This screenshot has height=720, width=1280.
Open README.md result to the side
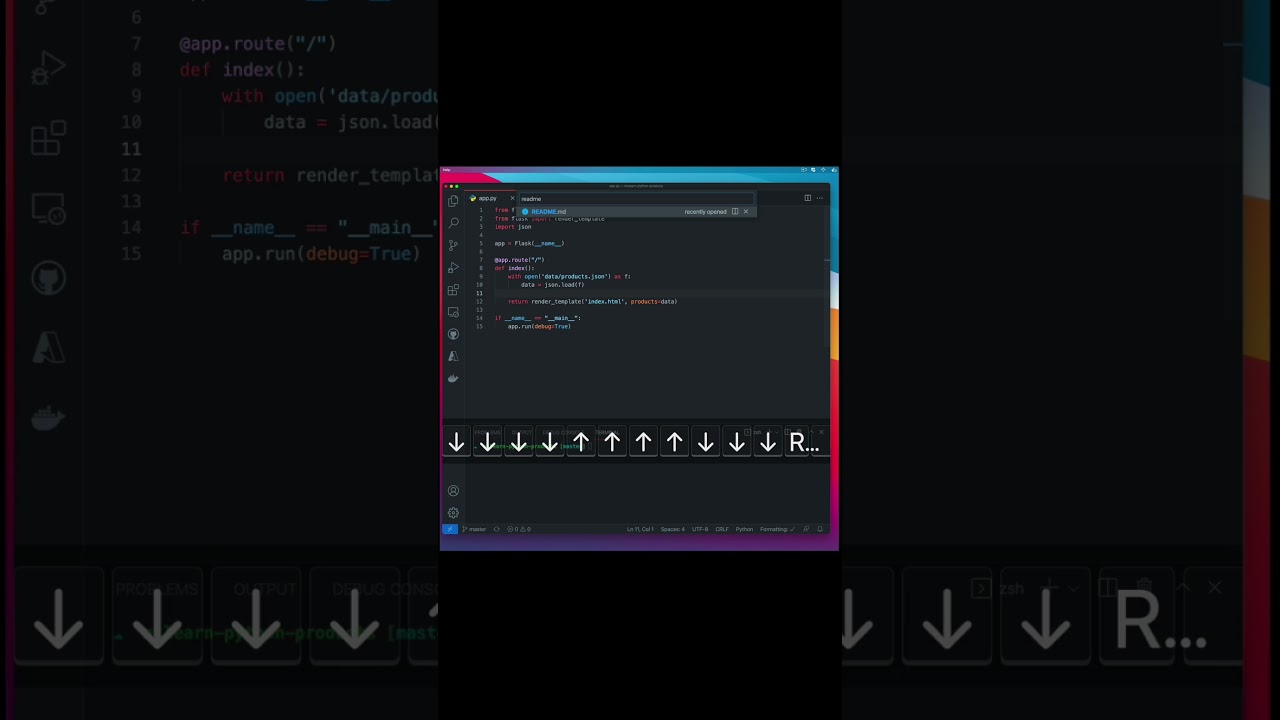click(735, 212)
